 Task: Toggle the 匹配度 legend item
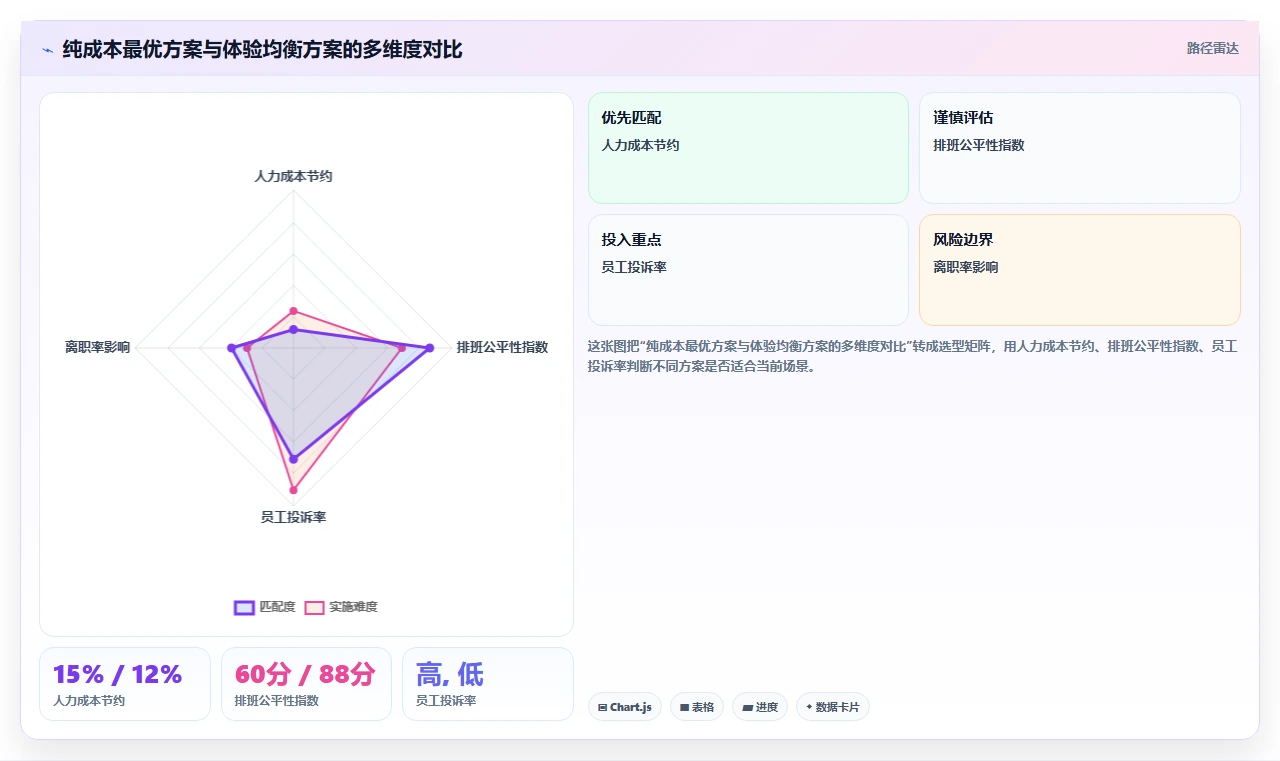coord(265,607)
